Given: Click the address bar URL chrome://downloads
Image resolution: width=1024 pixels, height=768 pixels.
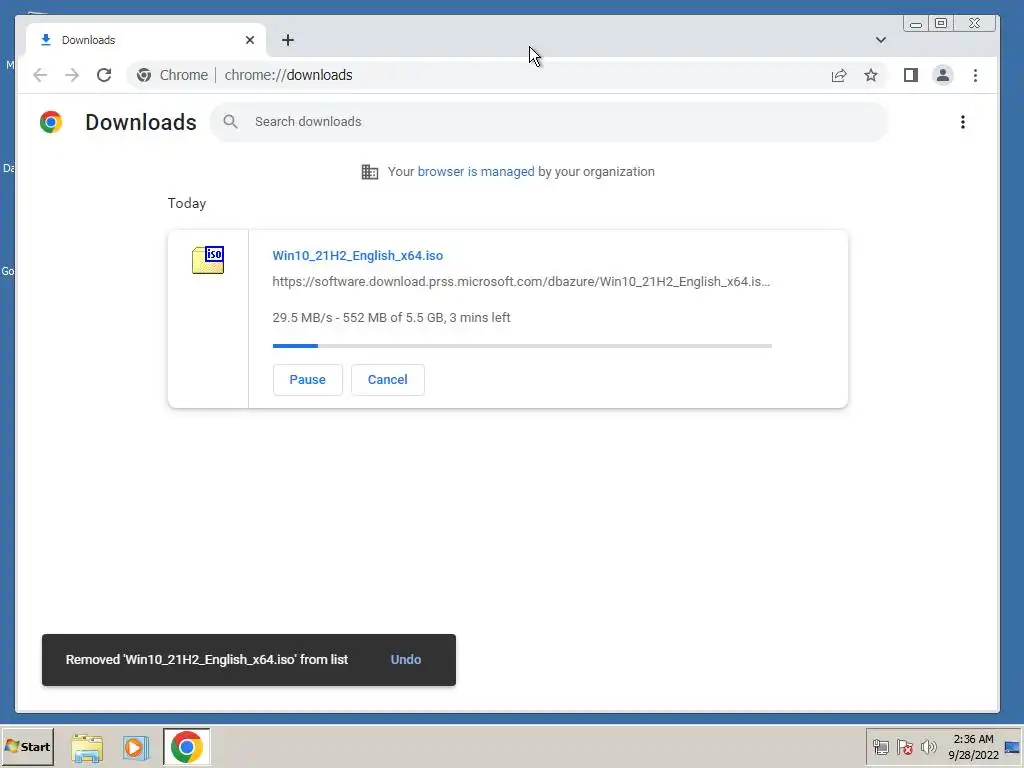Looking at the screenshot, I should point(289,75).
